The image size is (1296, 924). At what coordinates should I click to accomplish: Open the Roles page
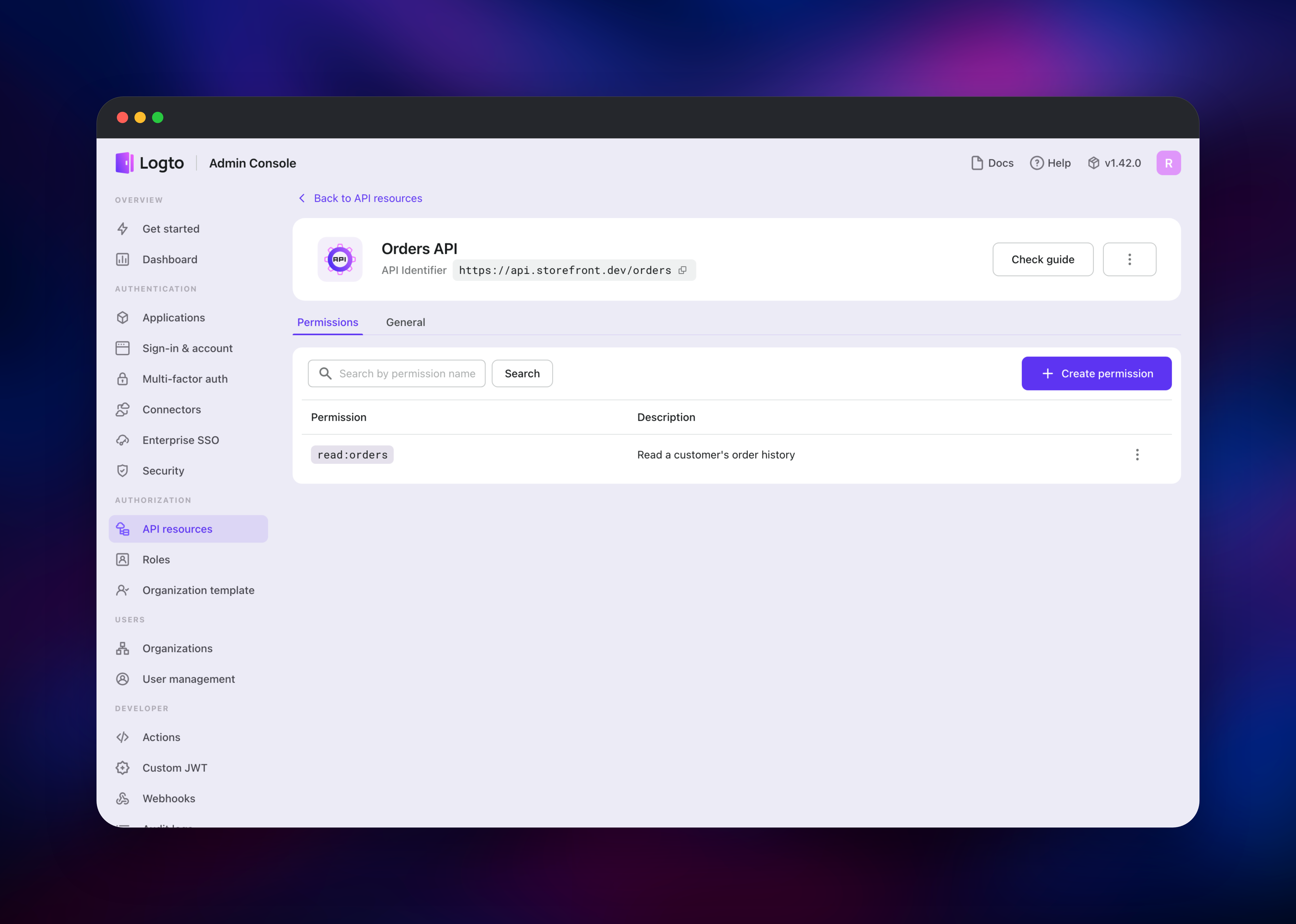point(188,560)
